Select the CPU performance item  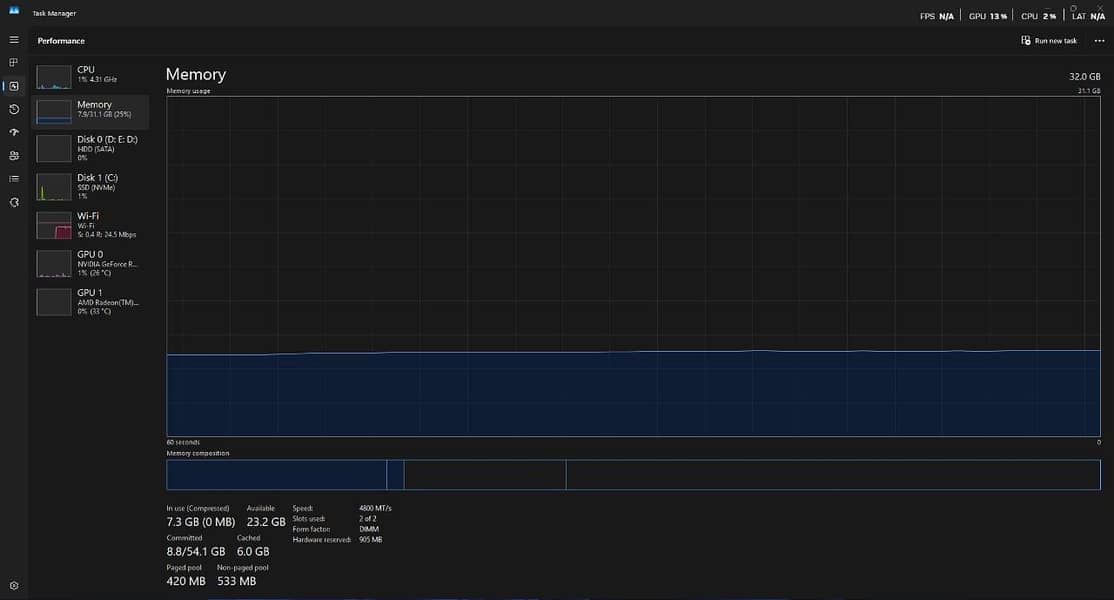pos(90,76)
